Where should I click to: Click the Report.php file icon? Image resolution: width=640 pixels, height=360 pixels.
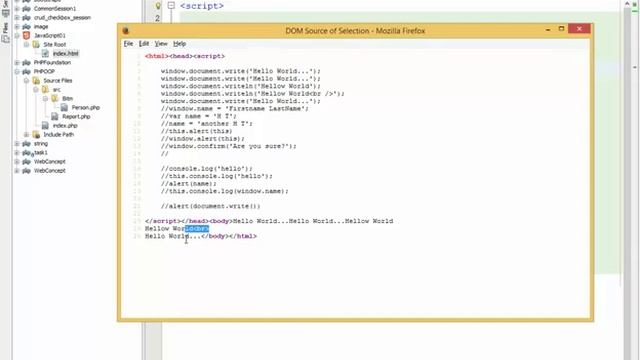(x=55, y=116)
